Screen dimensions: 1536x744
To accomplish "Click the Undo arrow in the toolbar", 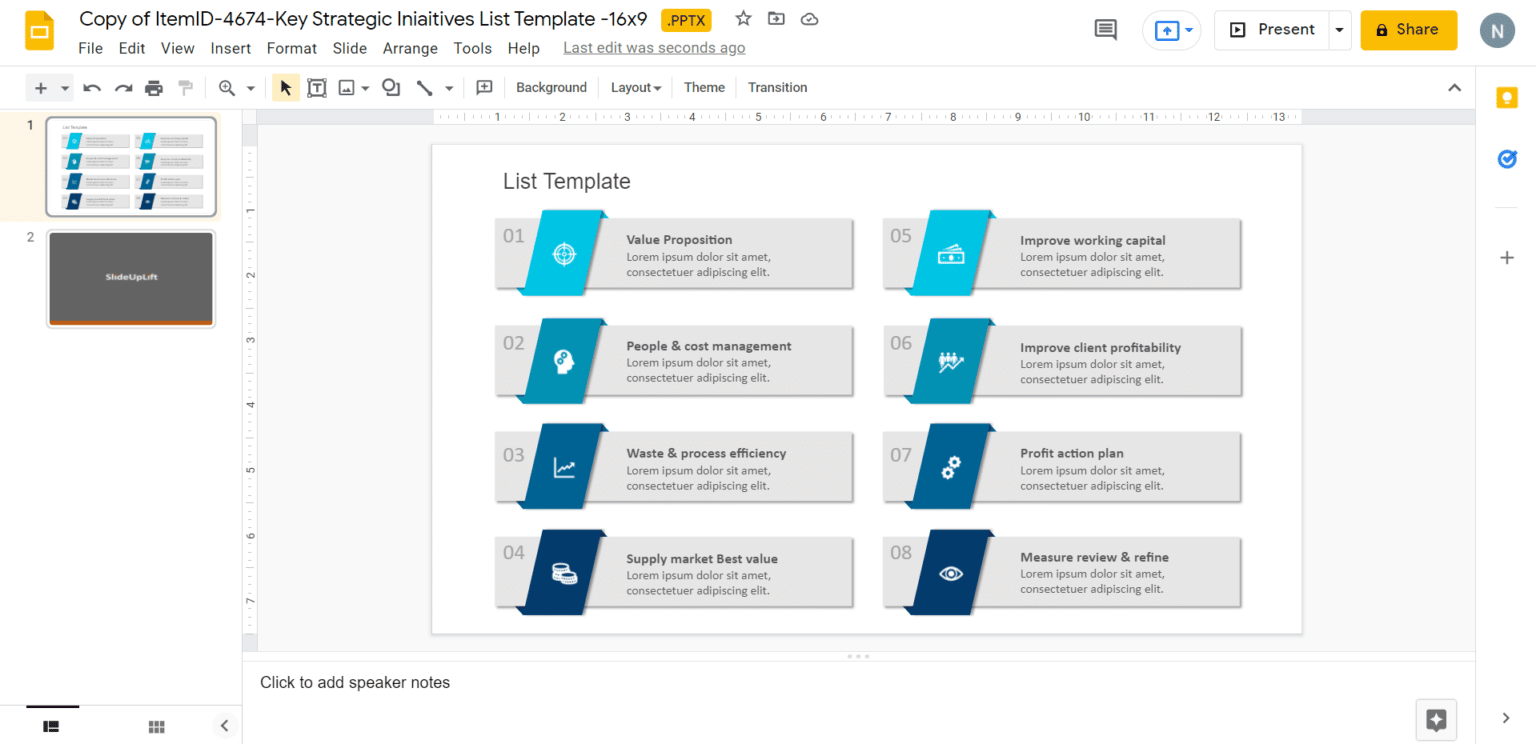I will 92,88.
